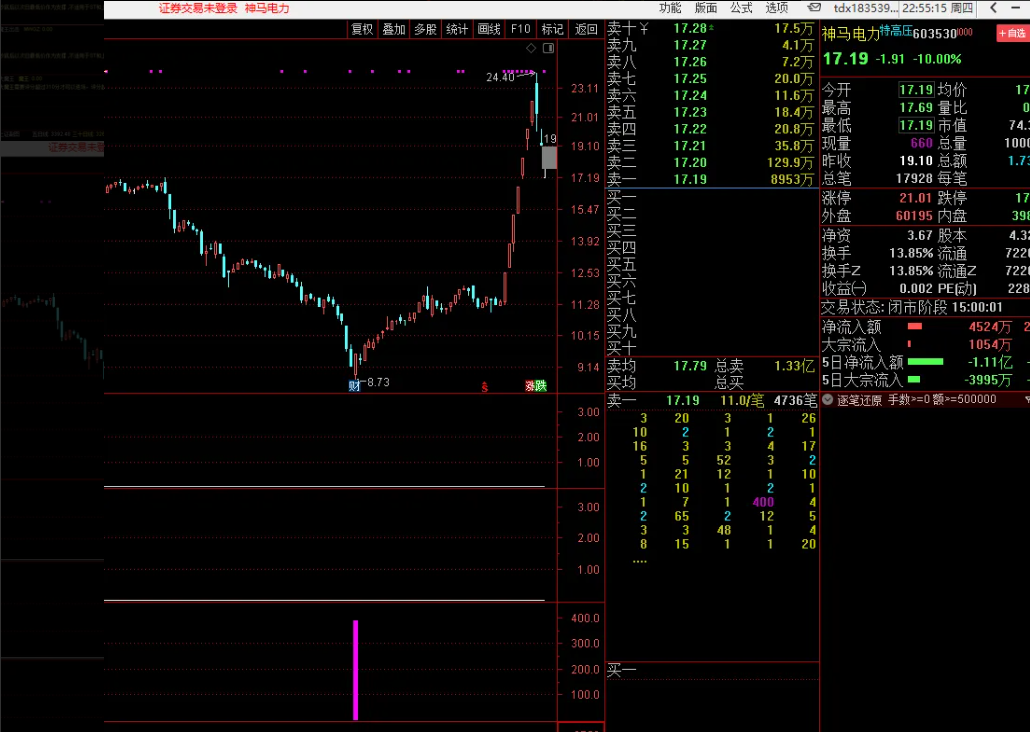The height and width of the screenshot is (732, 1030).
Task: Click the 叠加 overlay button
Action: point(394,29)
